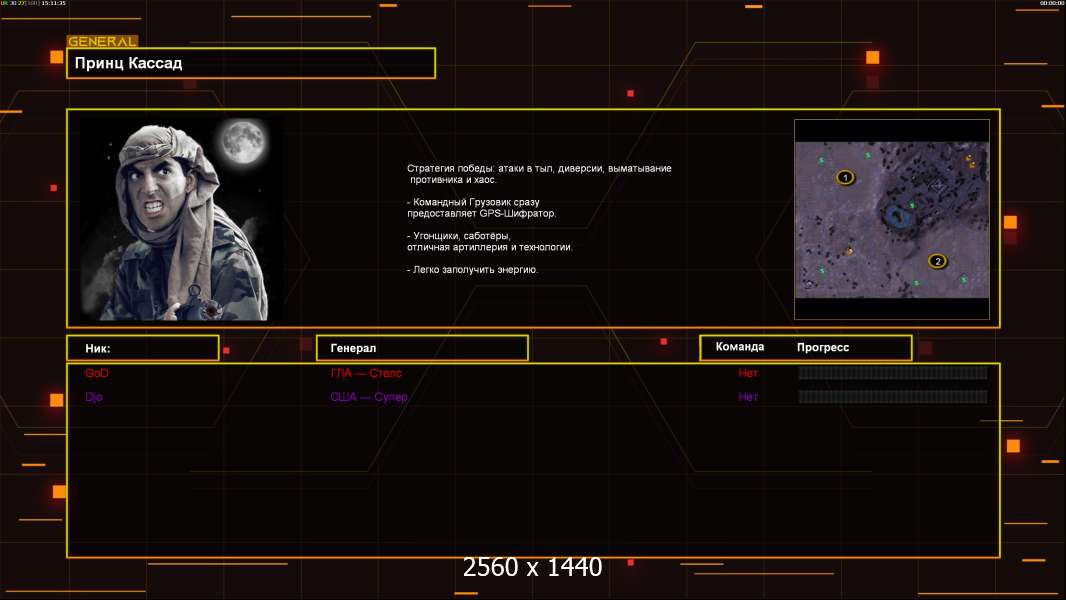Click GoD's loading progress bar
Image resolution: width=1066 pixels, height=600 pixels.
[893, 372]
